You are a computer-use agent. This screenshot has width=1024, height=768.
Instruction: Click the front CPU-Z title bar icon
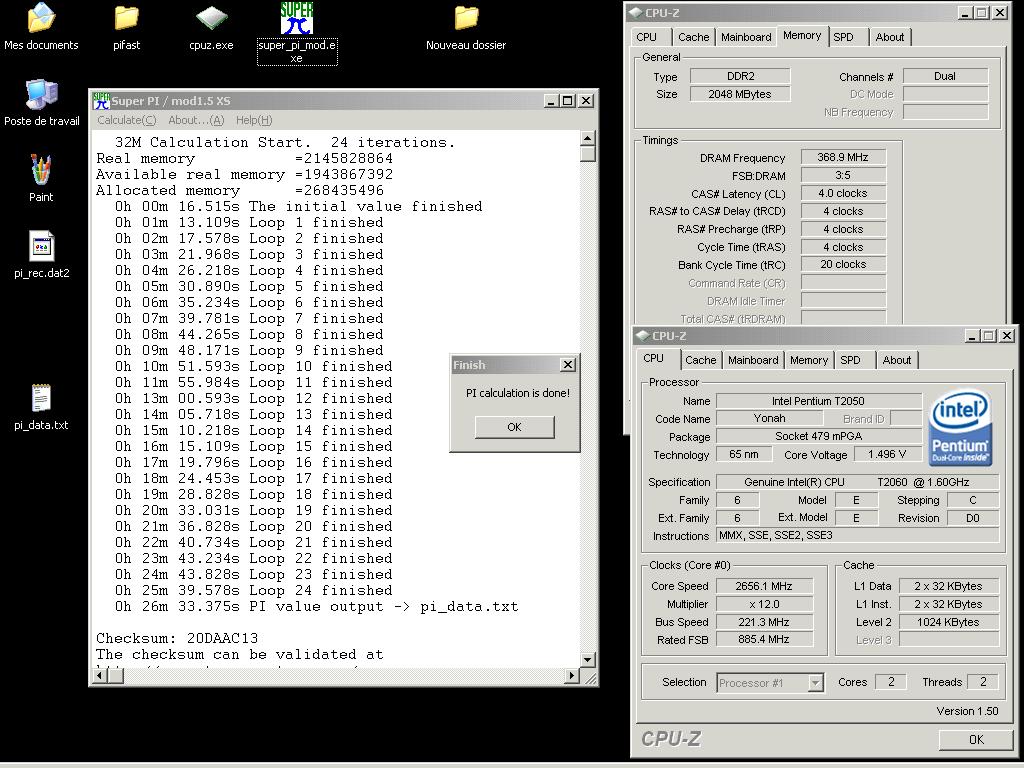pos(643,336)
